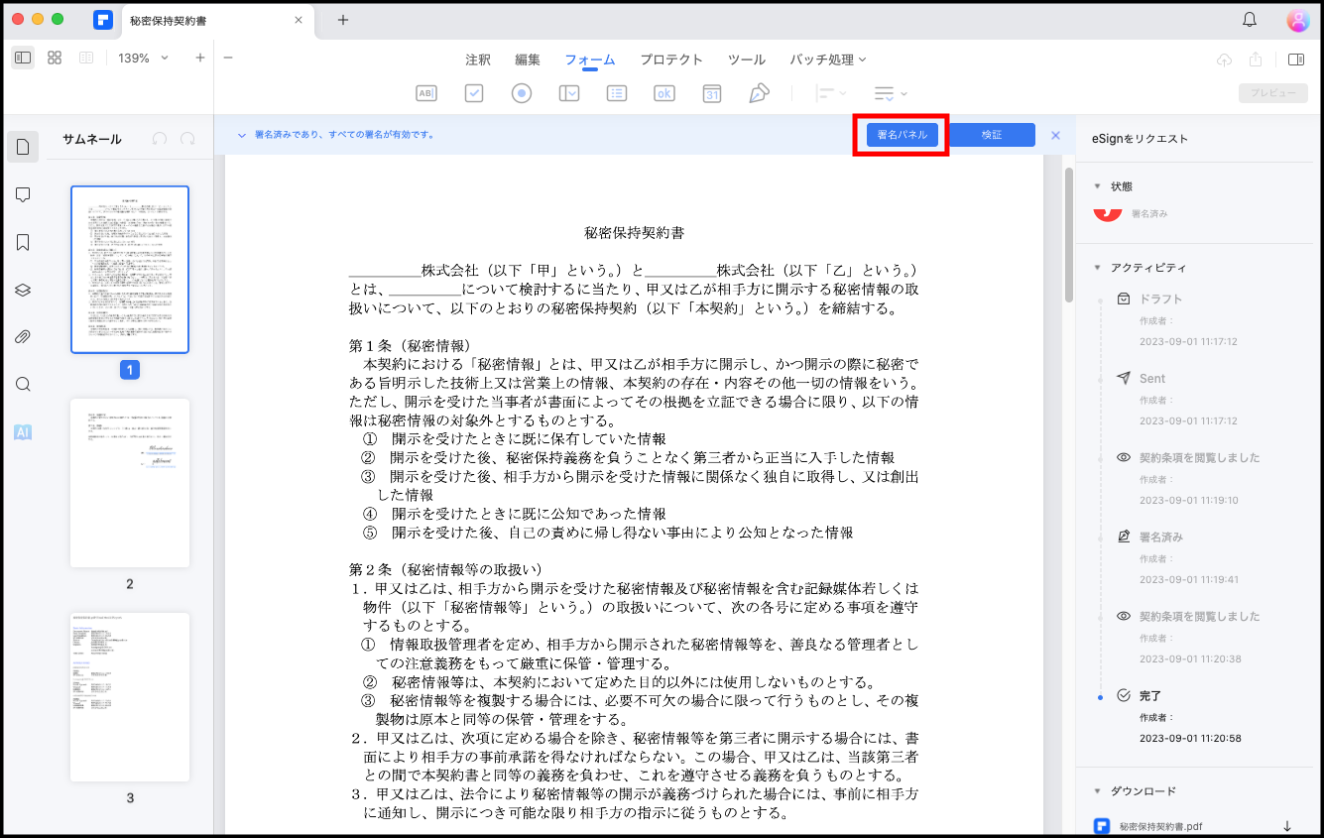The height and width of the screenshot is (838, 1324).
Task: Open the ツール tab
Action: click(x=746, y=60)
